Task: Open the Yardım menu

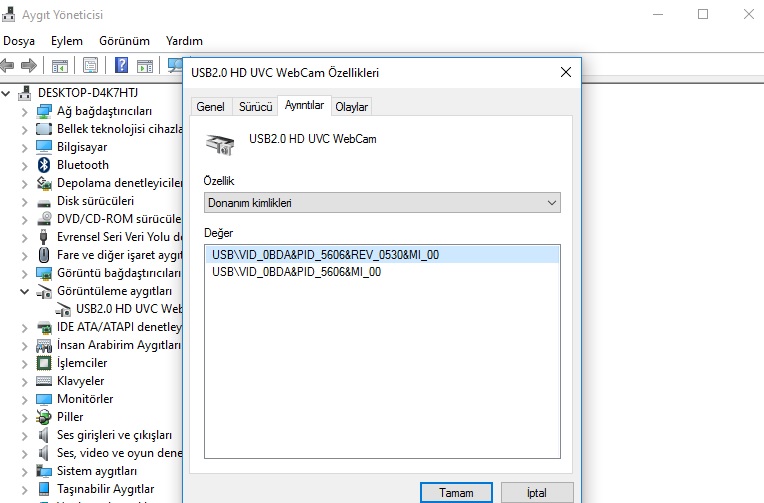Action: (x=184, y=41)
